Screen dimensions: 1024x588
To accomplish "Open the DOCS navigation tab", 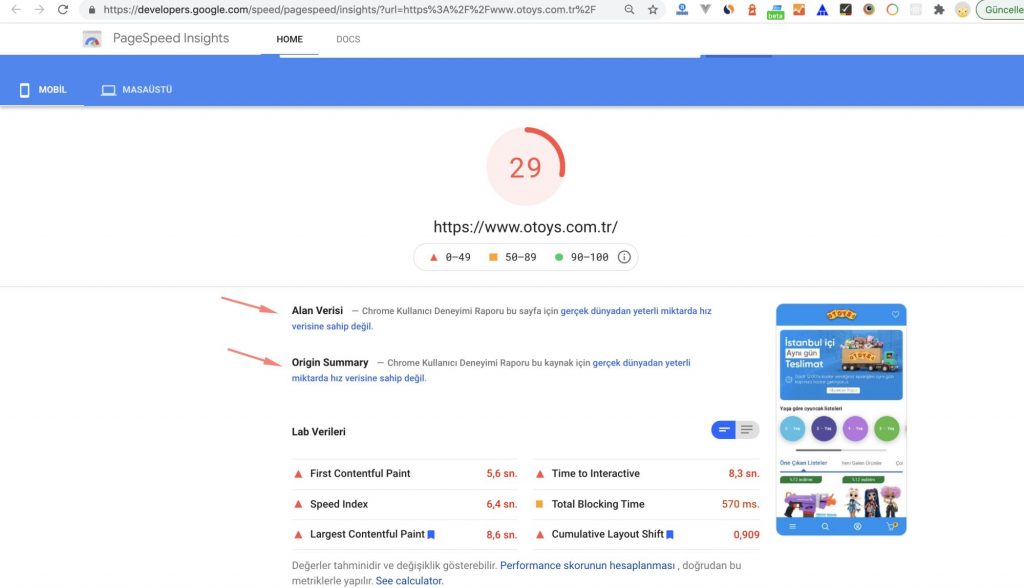I will click(x=348, y=39).
